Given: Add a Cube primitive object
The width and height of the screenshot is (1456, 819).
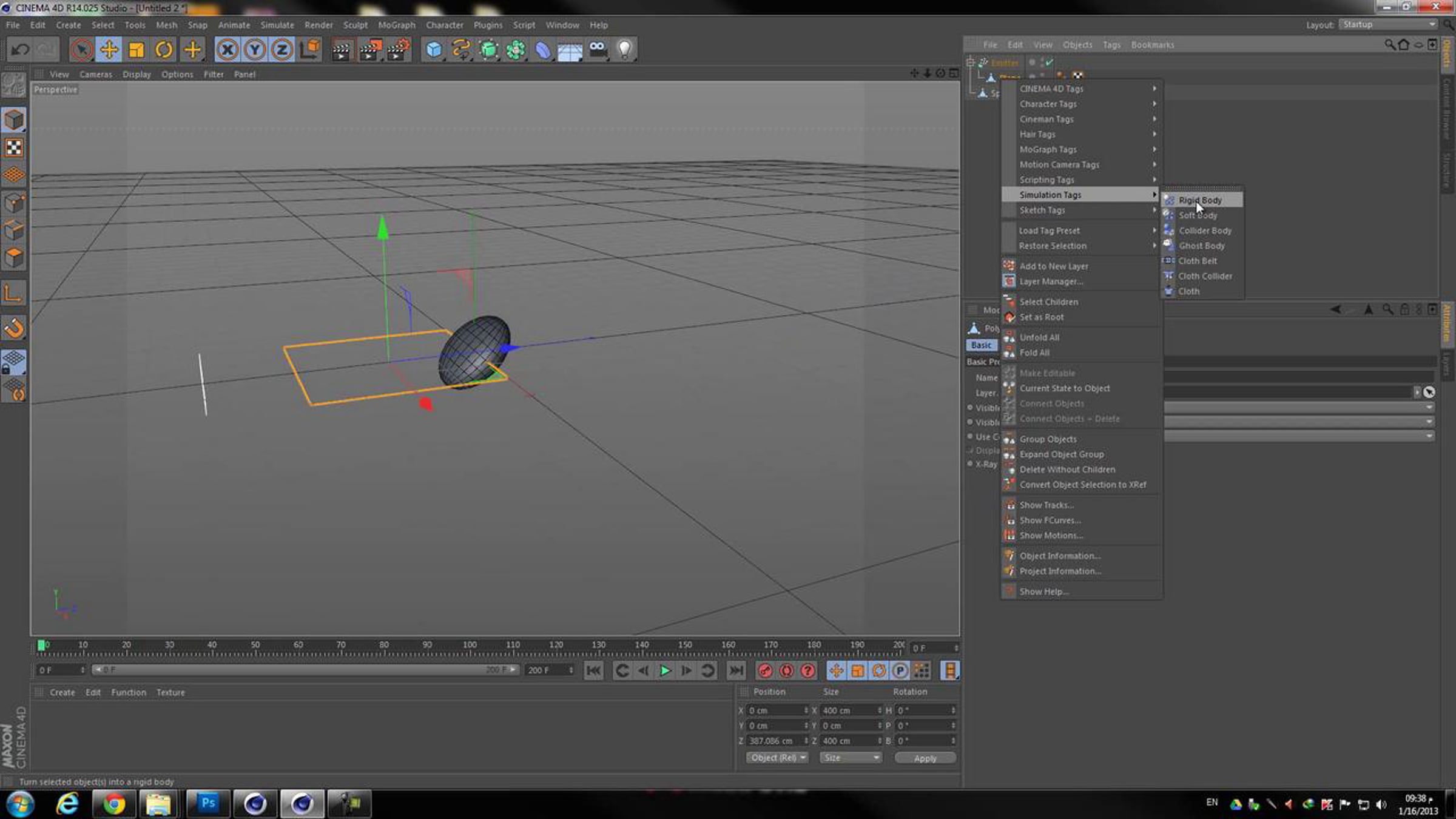Looking at the screenshot, I should tap(434, 50).
